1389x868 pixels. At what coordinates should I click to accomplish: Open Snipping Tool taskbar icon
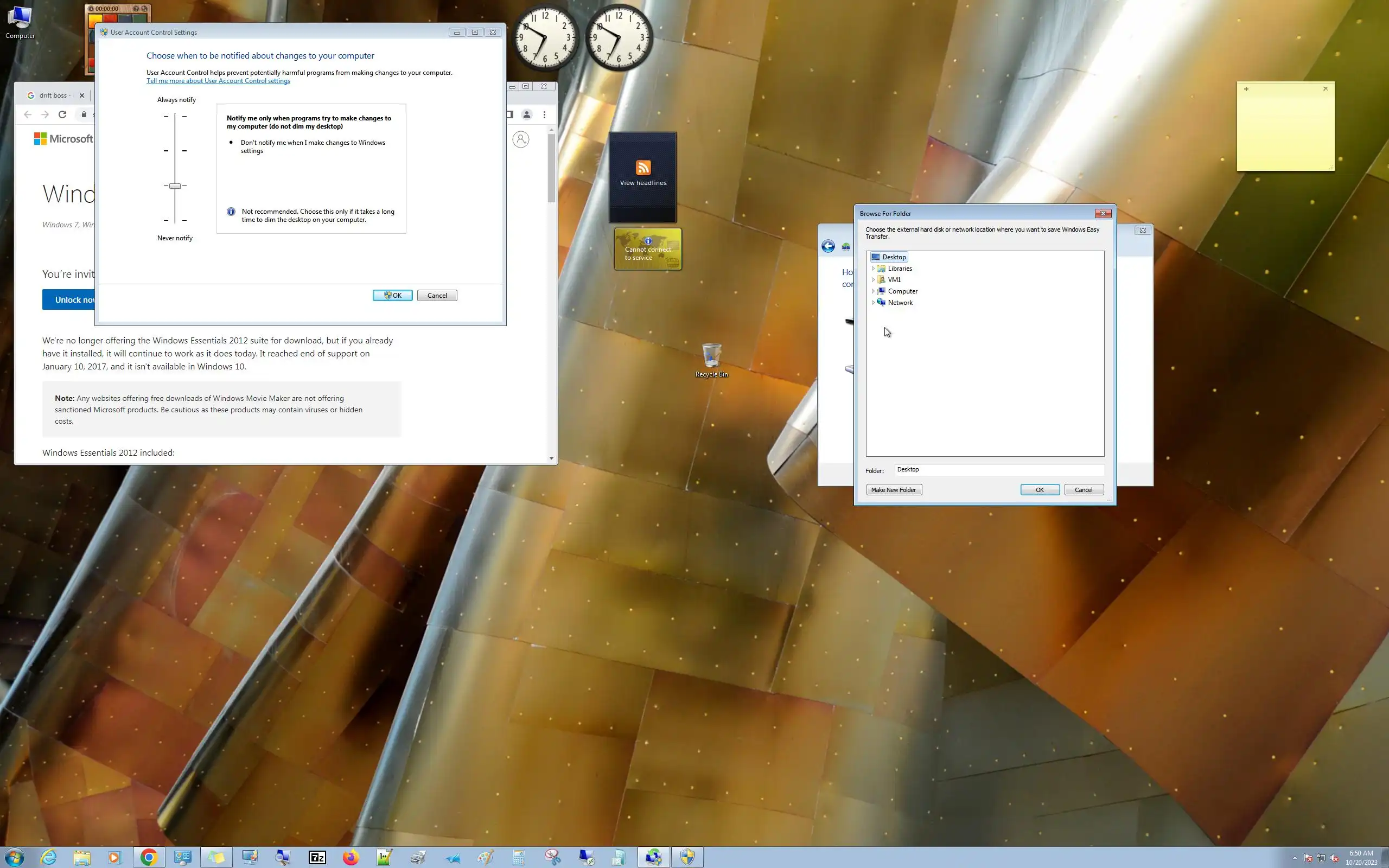point(552,857)
